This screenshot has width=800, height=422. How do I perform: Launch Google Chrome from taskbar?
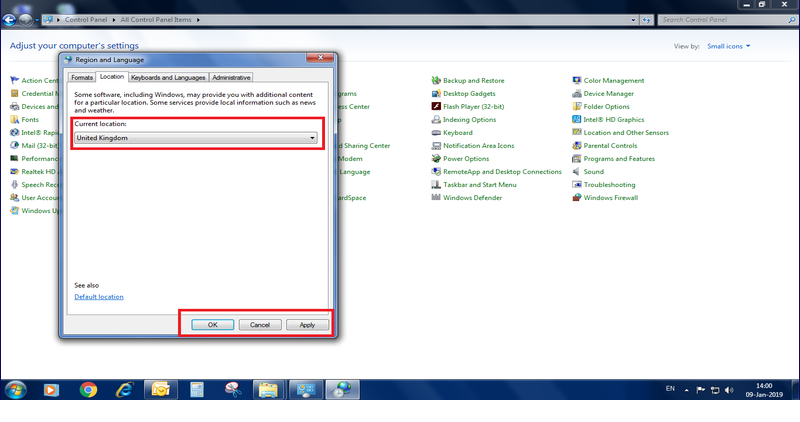tap(88, 390)
